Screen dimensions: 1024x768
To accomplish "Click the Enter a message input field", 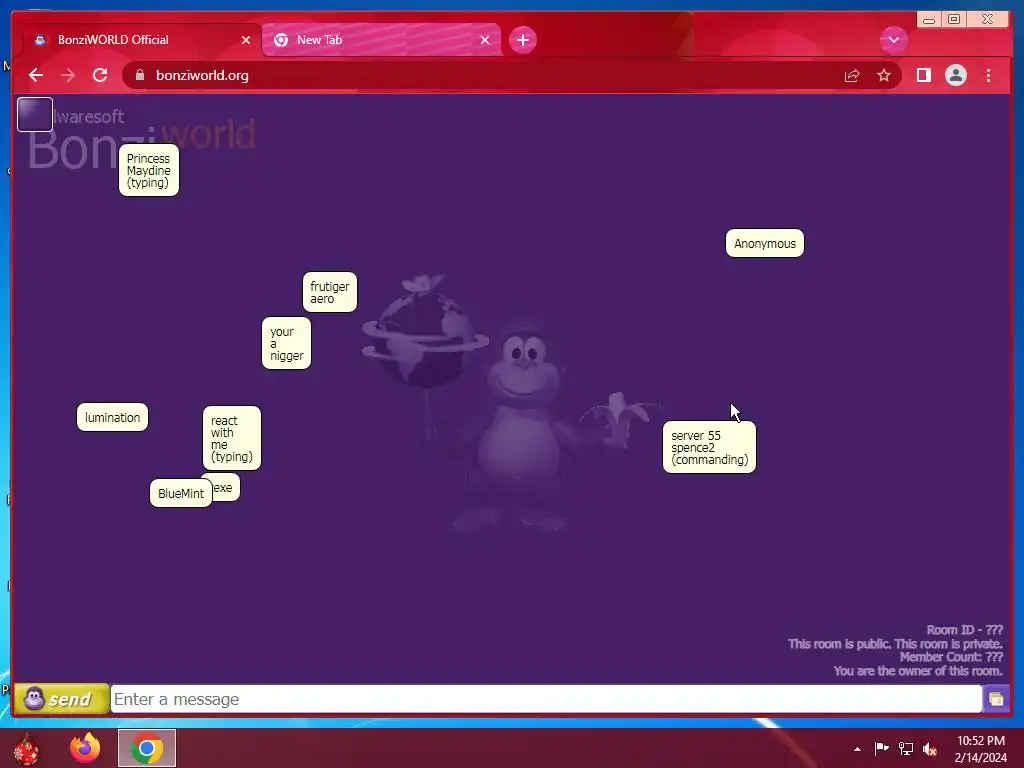I will (546, 699).
